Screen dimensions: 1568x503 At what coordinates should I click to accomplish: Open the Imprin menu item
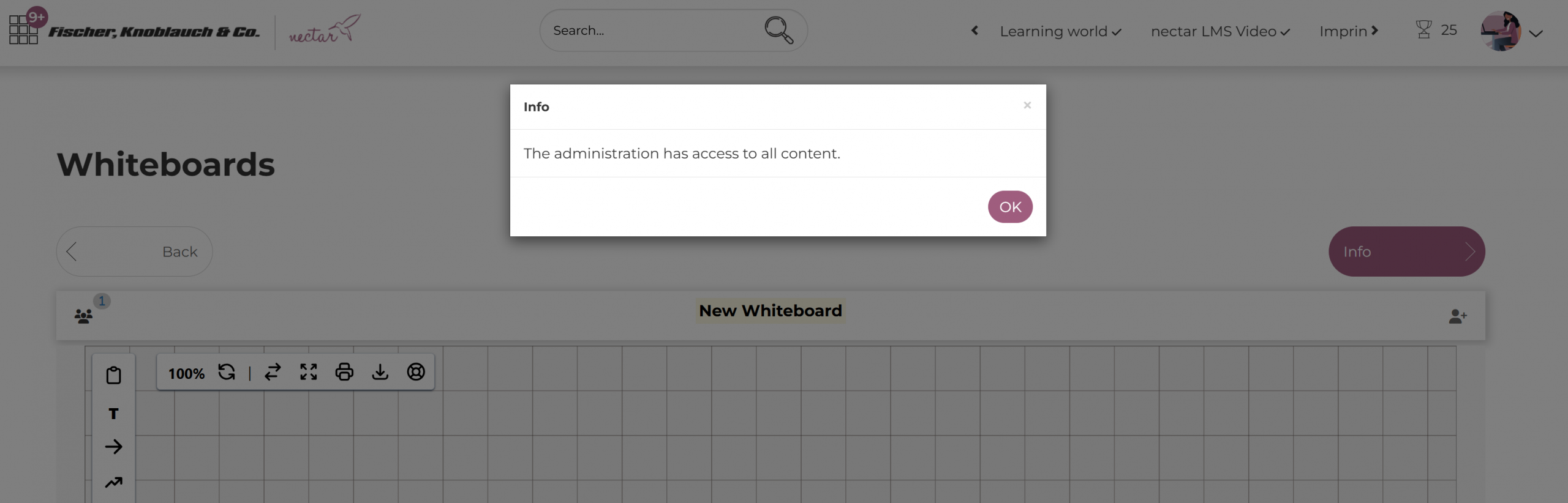tap(1348, 31)
